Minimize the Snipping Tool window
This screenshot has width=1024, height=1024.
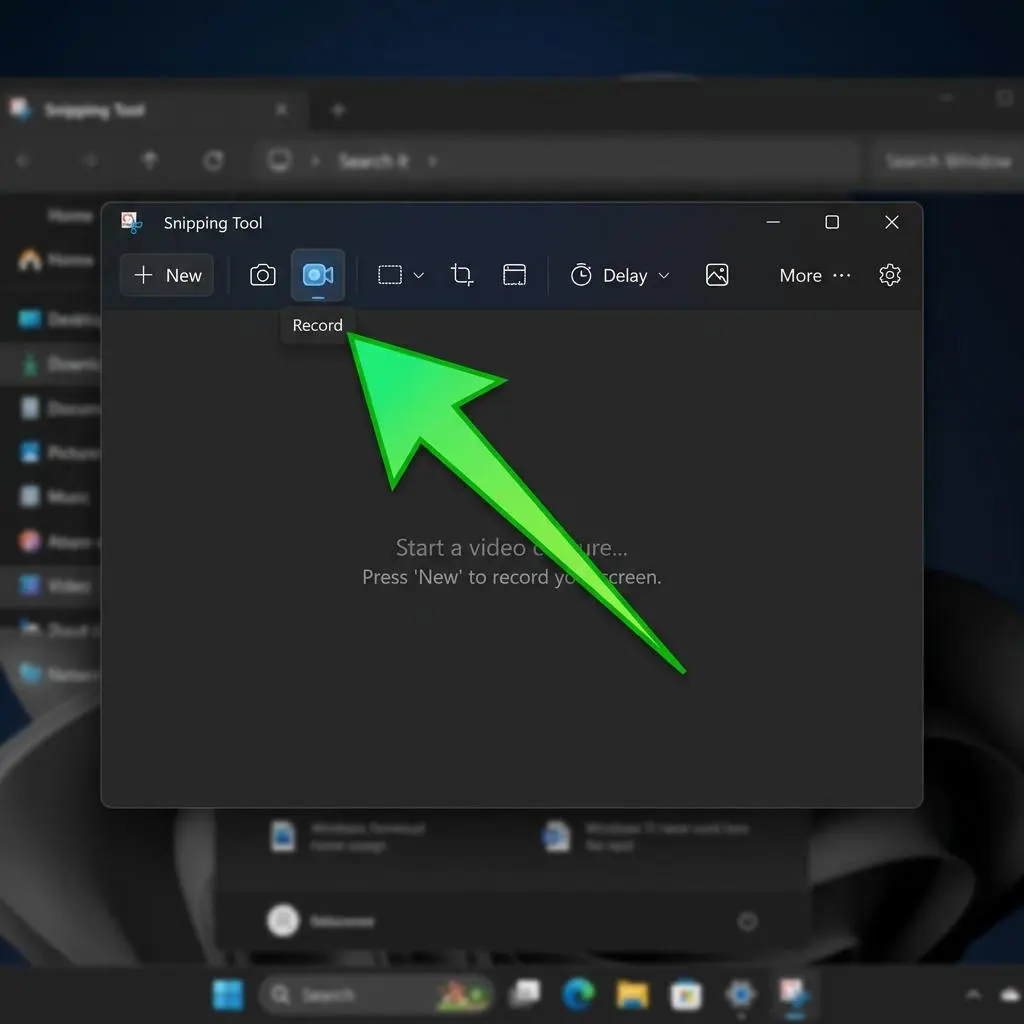pyautogui.click(x=773, y=222)
